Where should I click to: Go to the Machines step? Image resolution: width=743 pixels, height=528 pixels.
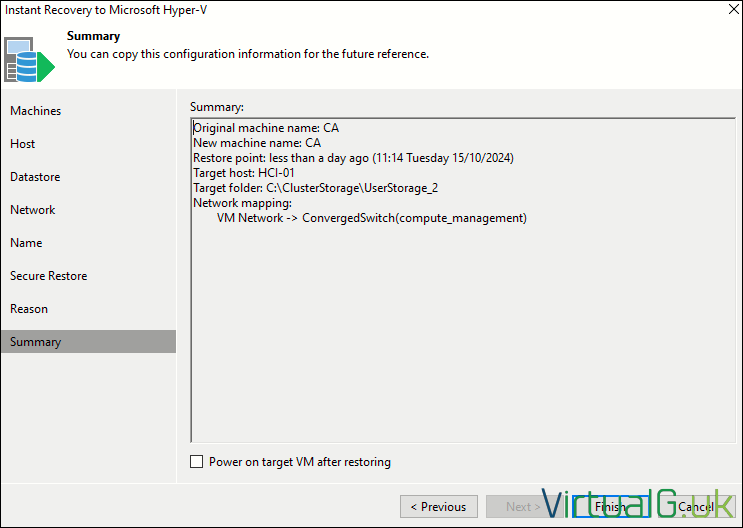pyautogui.click(x=36, y=111)
